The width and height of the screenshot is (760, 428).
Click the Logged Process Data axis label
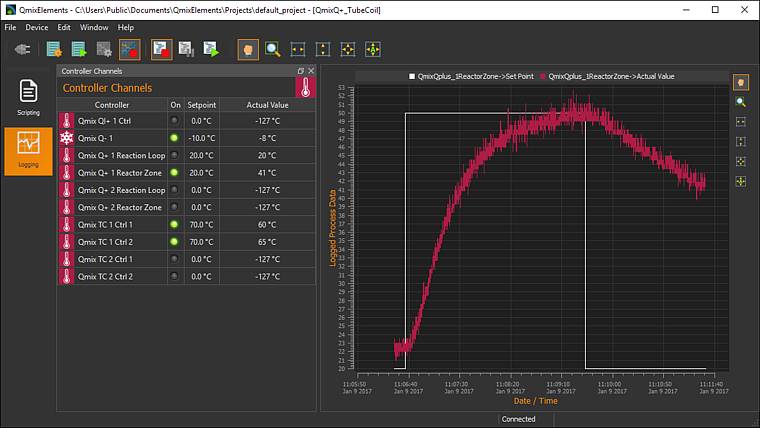pyautogui.click(x=332, y=228)
